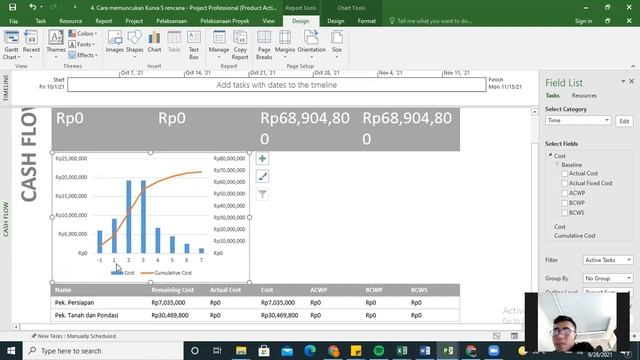Viewport: 640px width, 360px height.
Task: Open the File menu
Action: 13,21
